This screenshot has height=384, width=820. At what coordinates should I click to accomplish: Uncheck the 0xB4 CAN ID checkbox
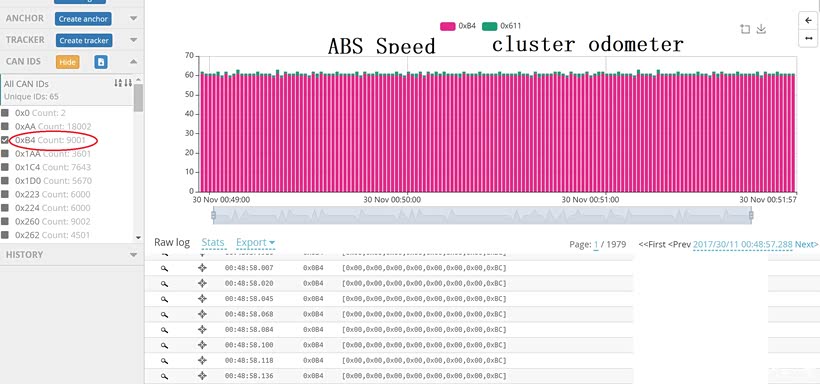click(x=5, y=140)
